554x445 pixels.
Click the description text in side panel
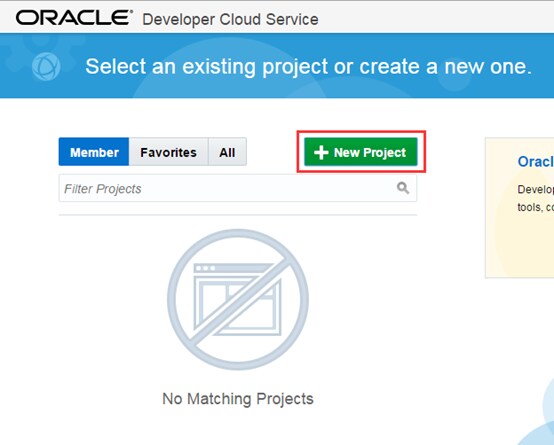pos(535,198)
